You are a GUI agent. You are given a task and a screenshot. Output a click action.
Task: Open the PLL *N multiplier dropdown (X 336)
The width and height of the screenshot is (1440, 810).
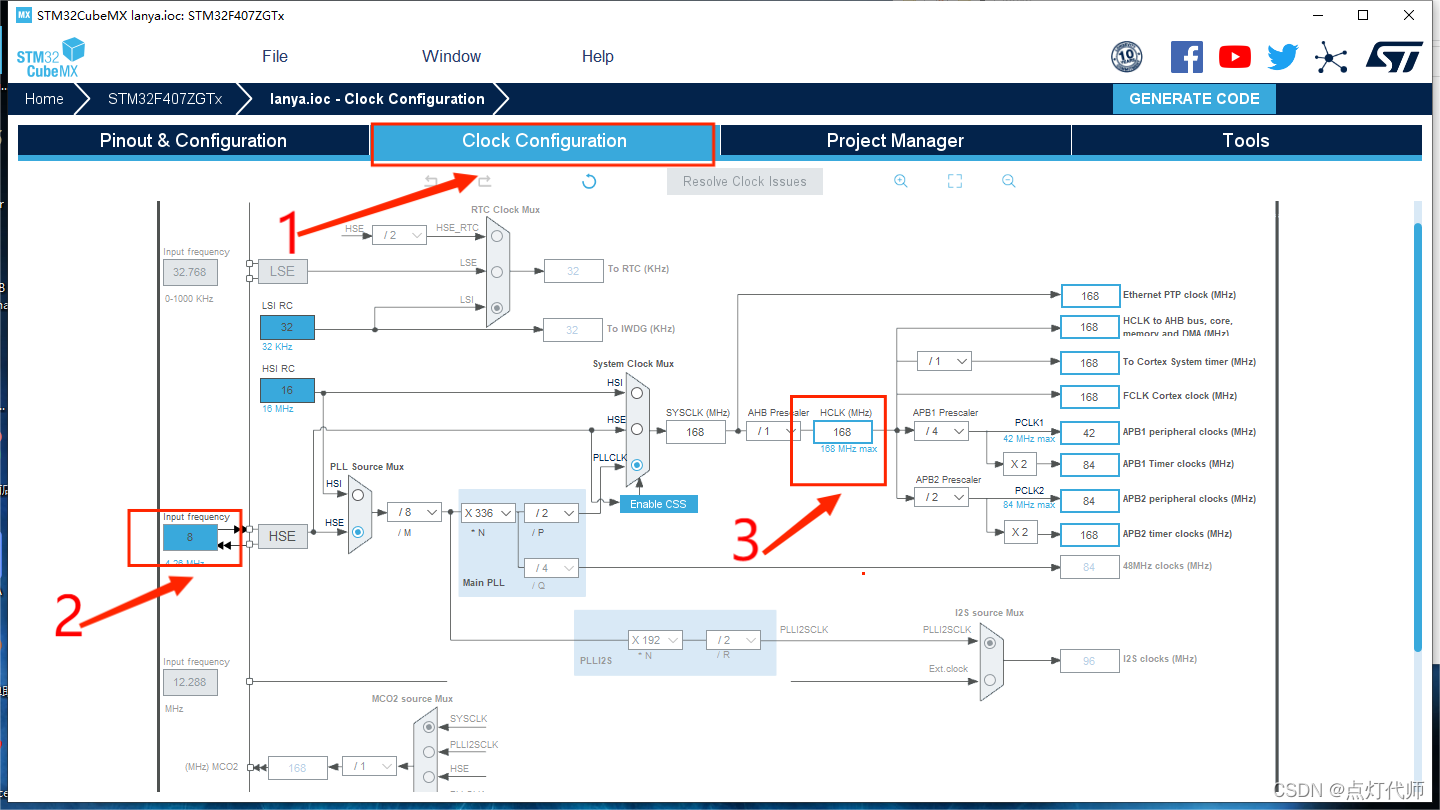(x=488, y=513)
